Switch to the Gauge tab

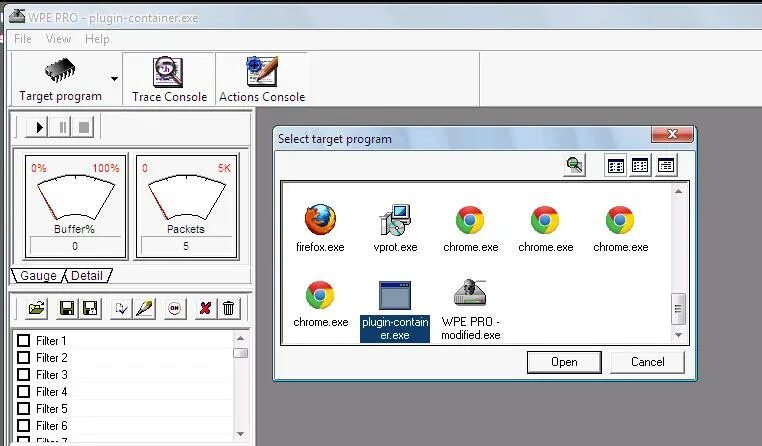click(38, 275)
